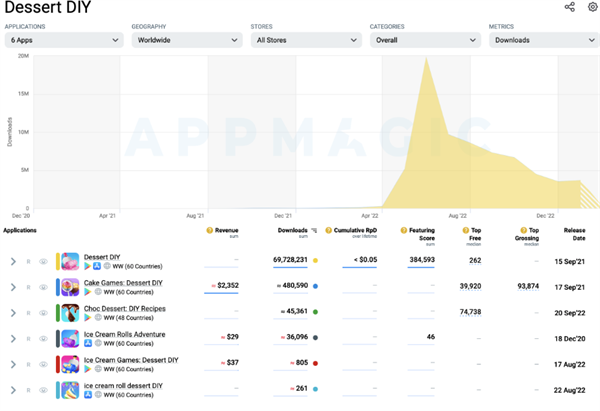Screen dimensions: 600x411
Task: Expand the Ice Cream Games: Dessert DIY row
Action: [x=13, y=365]
